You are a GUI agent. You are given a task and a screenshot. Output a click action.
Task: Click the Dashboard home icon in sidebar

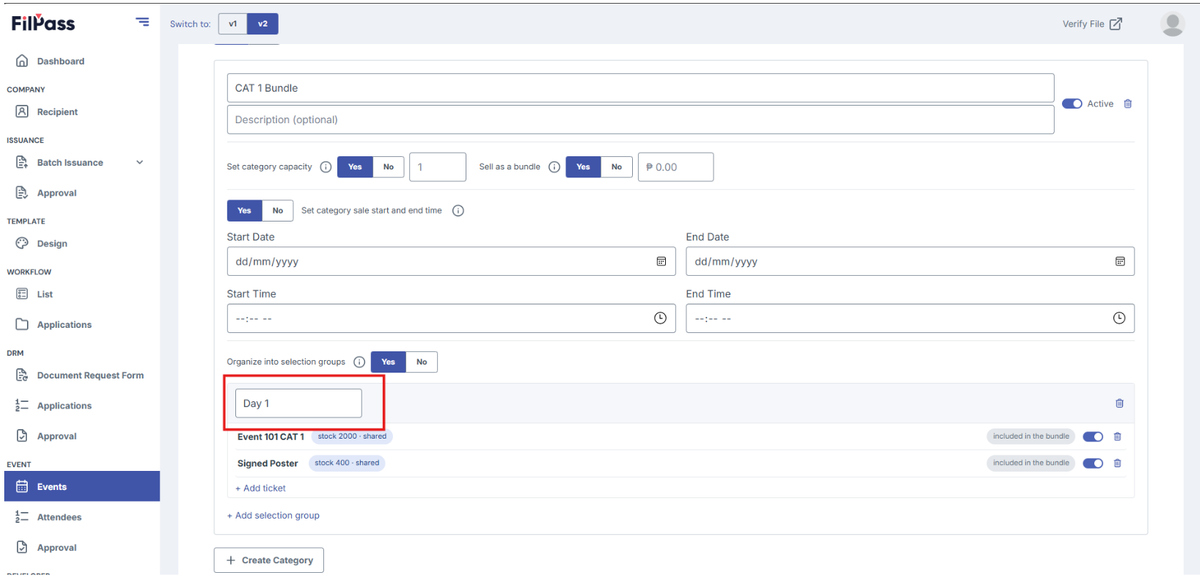22,61
